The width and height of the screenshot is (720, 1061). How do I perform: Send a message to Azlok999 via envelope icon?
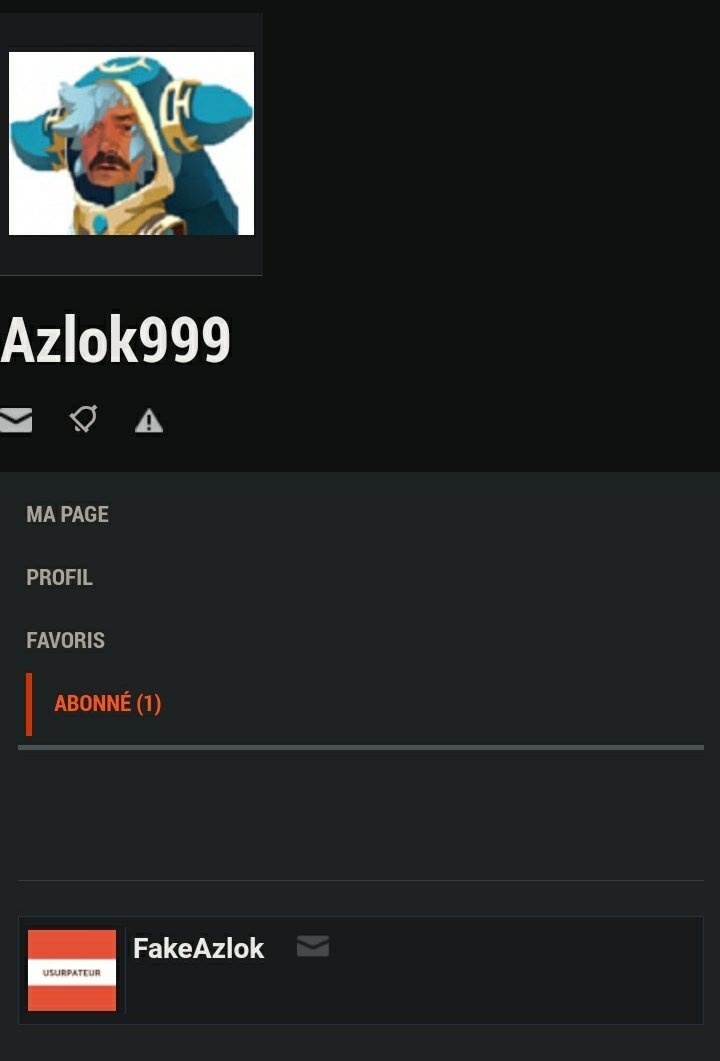16,420
